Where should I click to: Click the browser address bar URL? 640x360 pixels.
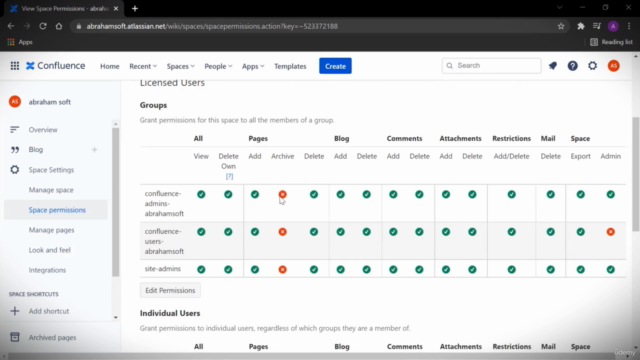point(212,26)
